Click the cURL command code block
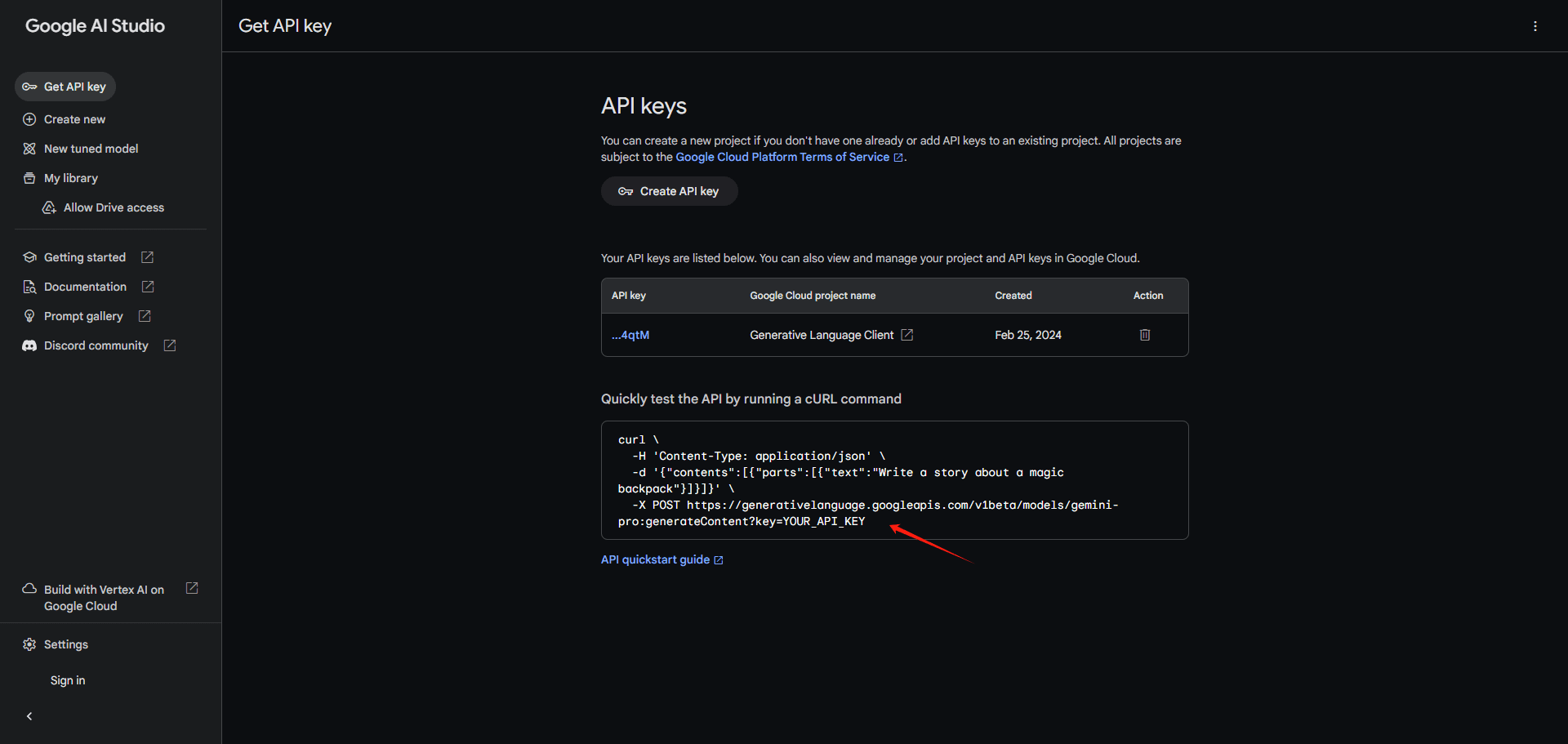 (x=894, y=480)
